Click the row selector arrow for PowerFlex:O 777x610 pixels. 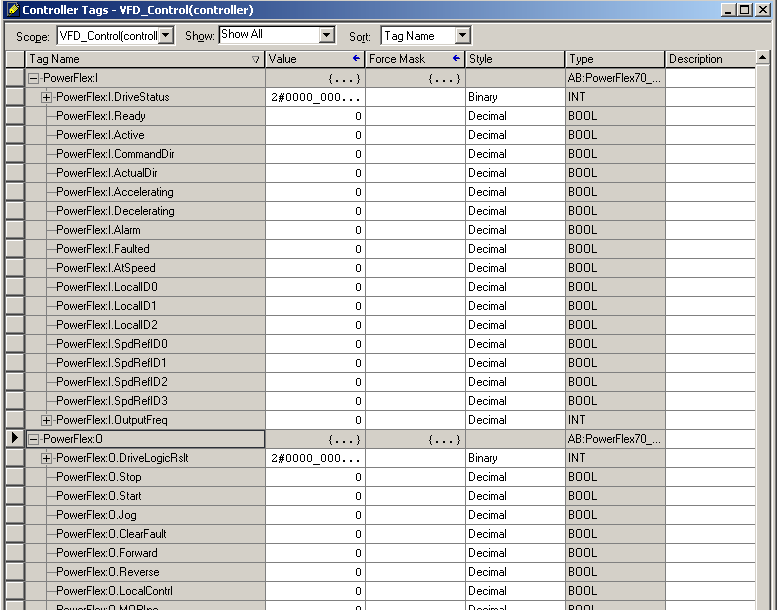tap(14, 439)
